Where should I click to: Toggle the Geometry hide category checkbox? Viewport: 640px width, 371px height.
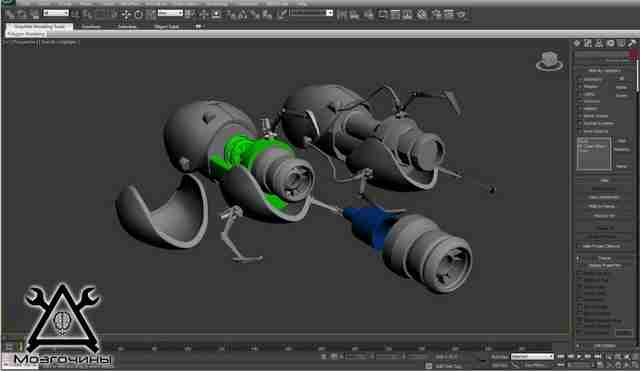(x=580, y=79)
